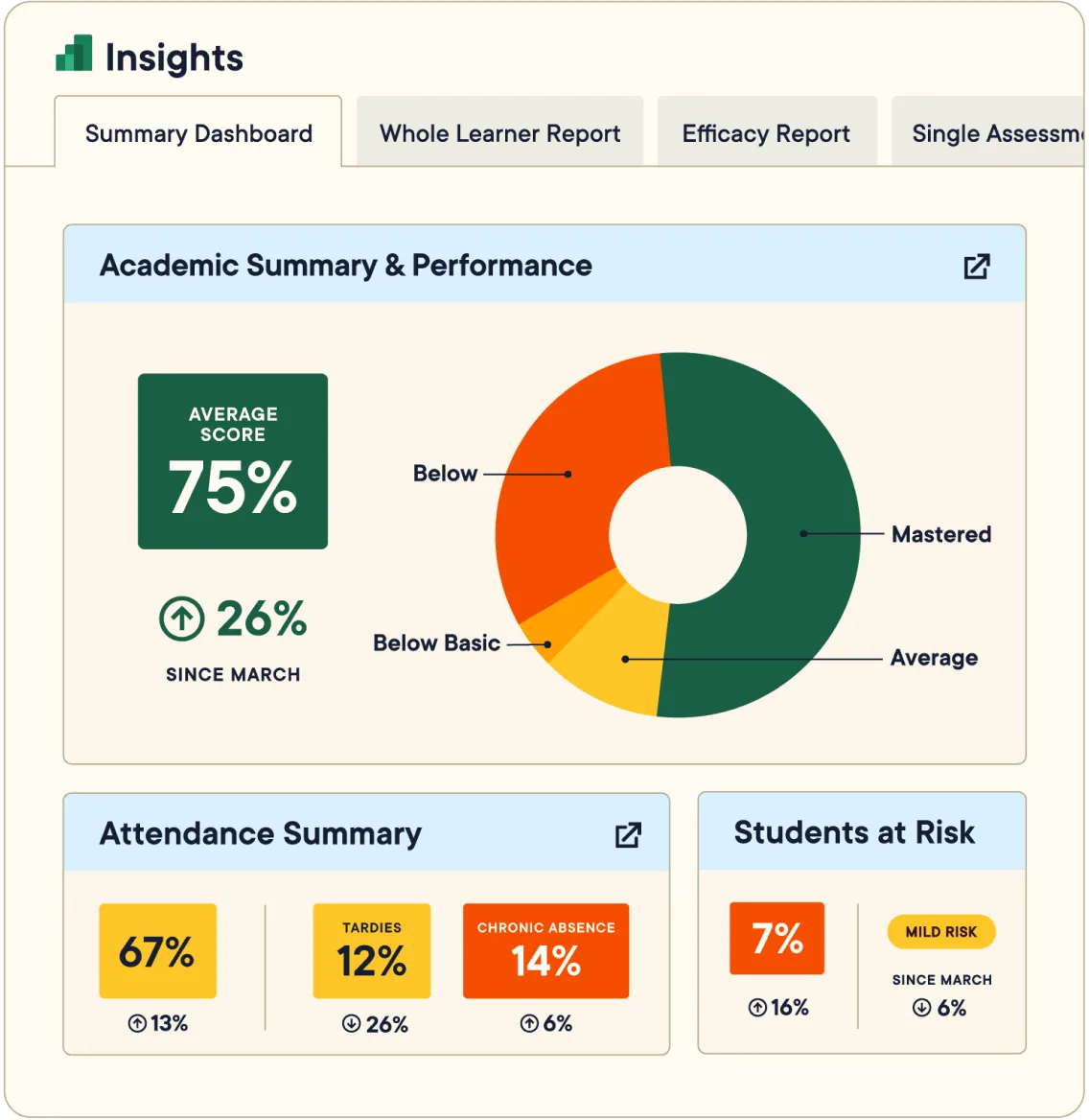This screenshot has width=1089, height=1120.
Task: Click the yellow 67% attendance tile
Action: coord(157,950)
